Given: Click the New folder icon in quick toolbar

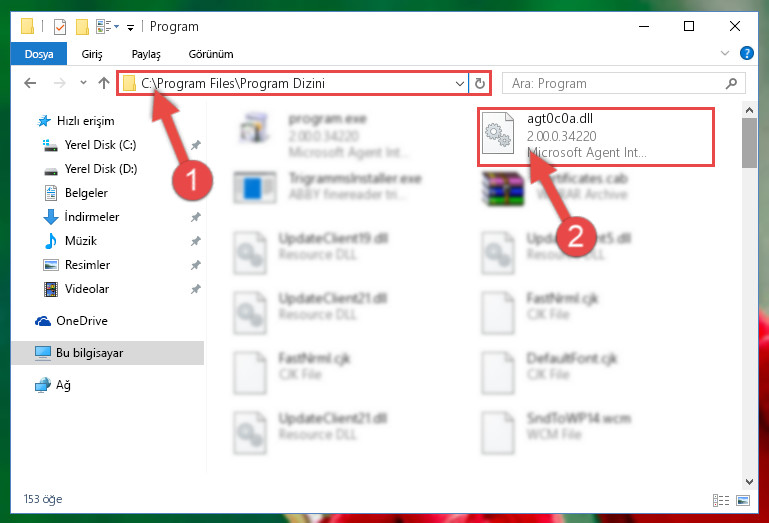Looking at the screenshot, I should (82, 26).
